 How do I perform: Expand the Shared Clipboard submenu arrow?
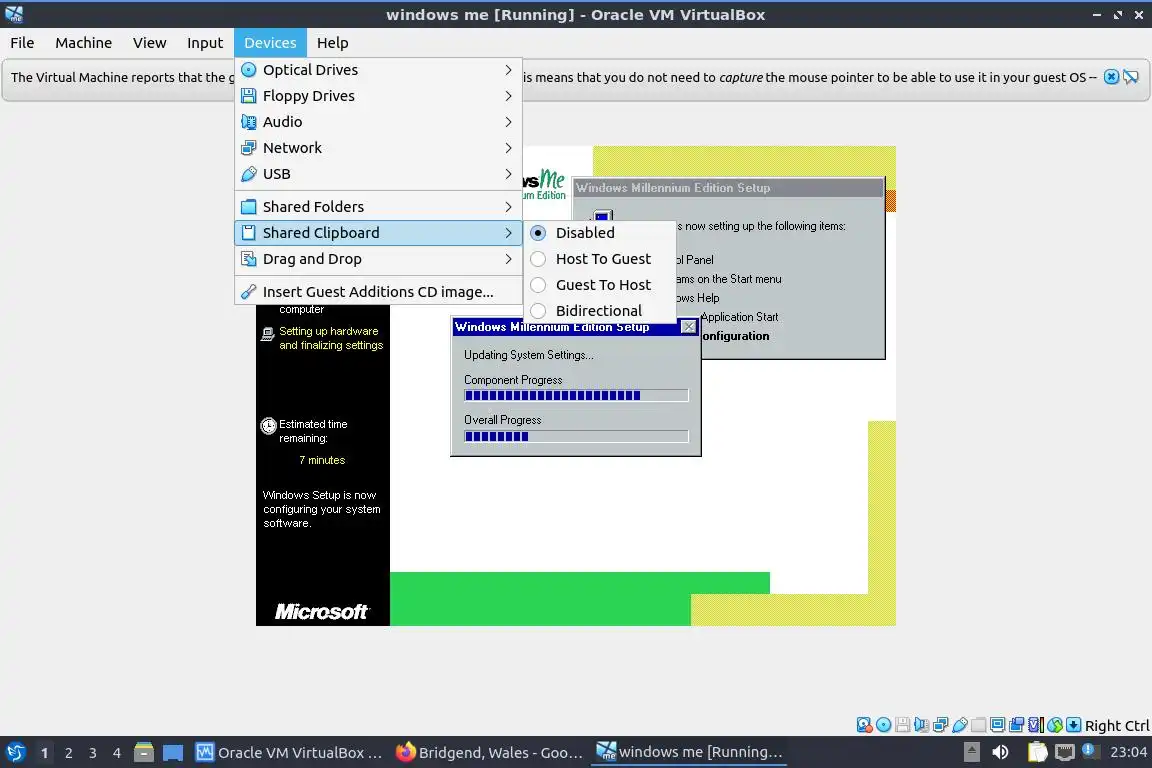[508, 233]
